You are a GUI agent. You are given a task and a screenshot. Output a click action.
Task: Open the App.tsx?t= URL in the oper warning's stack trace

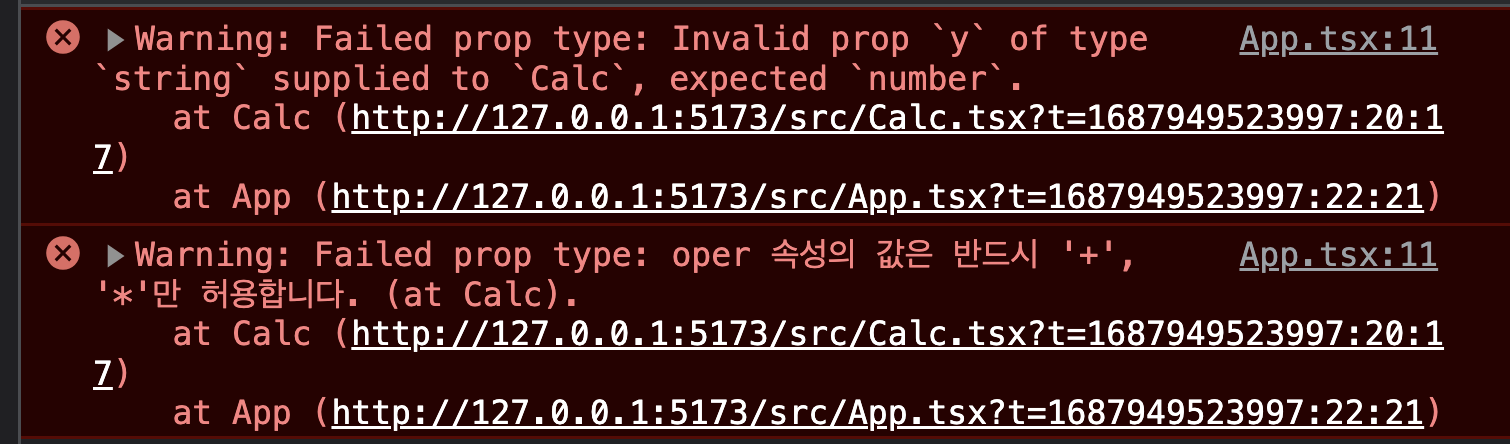[x=877, y=412]
